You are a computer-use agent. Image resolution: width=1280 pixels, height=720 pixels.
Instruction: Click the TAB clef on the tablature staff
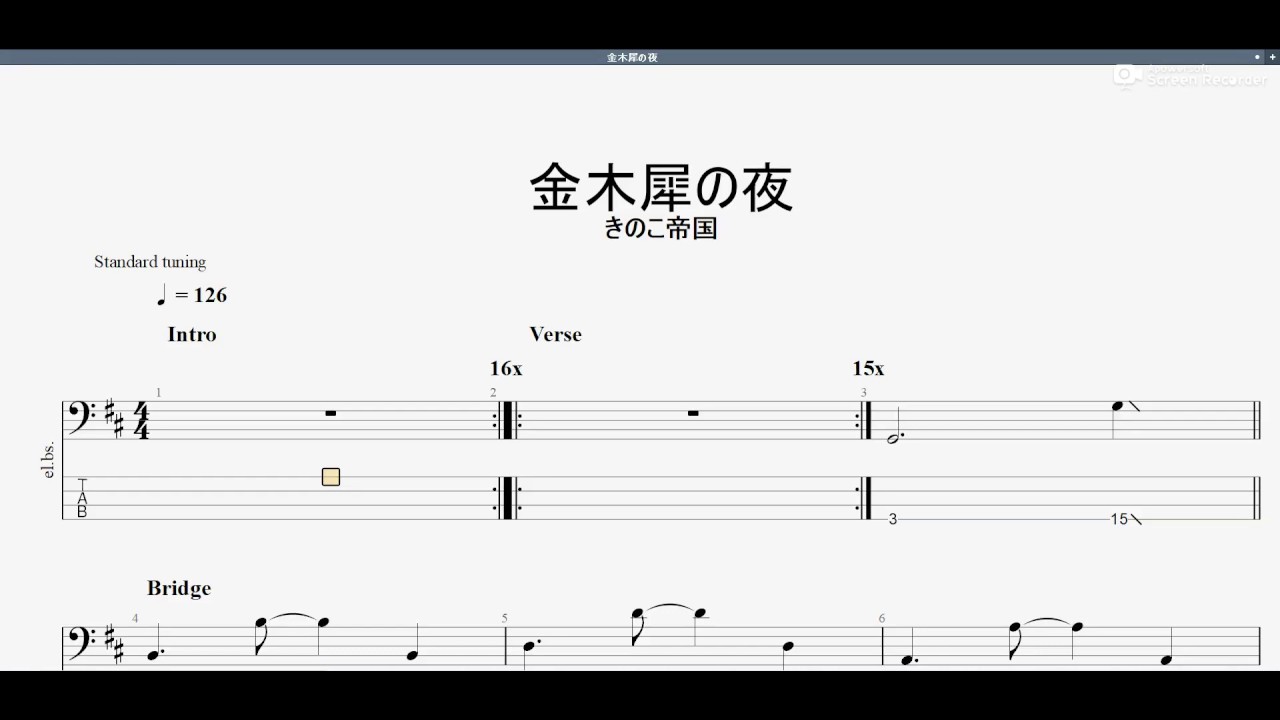82,498
